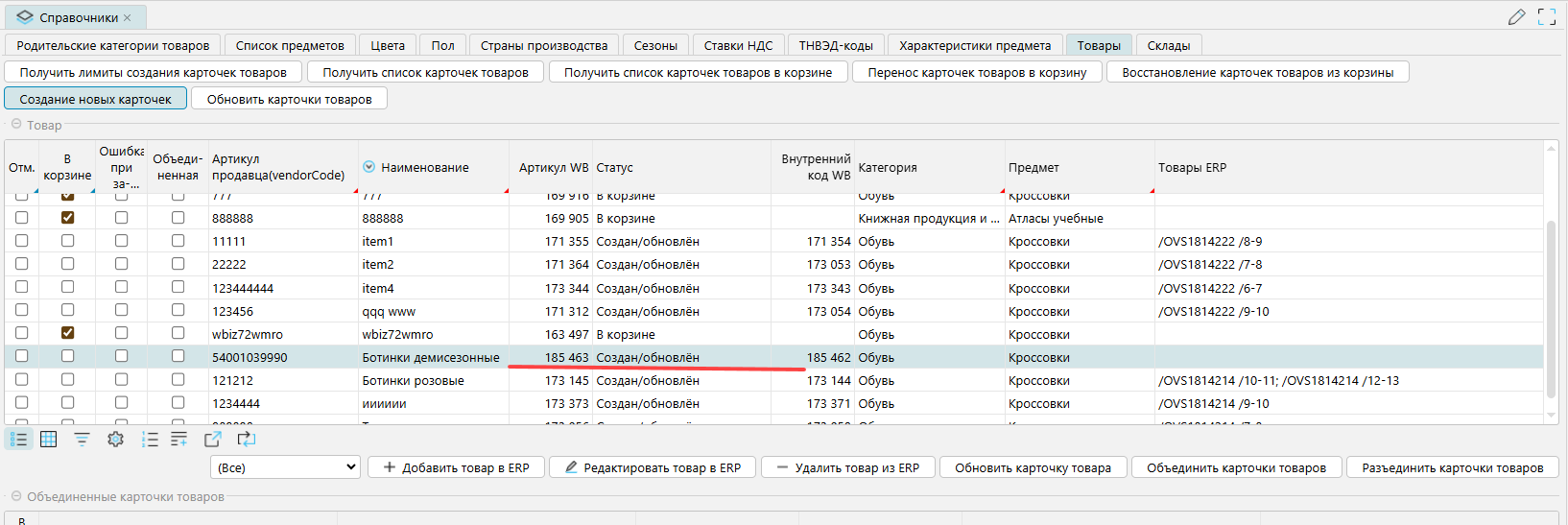
Task: Click the add-row lines-with-plus icon
Action: point(179,440)
